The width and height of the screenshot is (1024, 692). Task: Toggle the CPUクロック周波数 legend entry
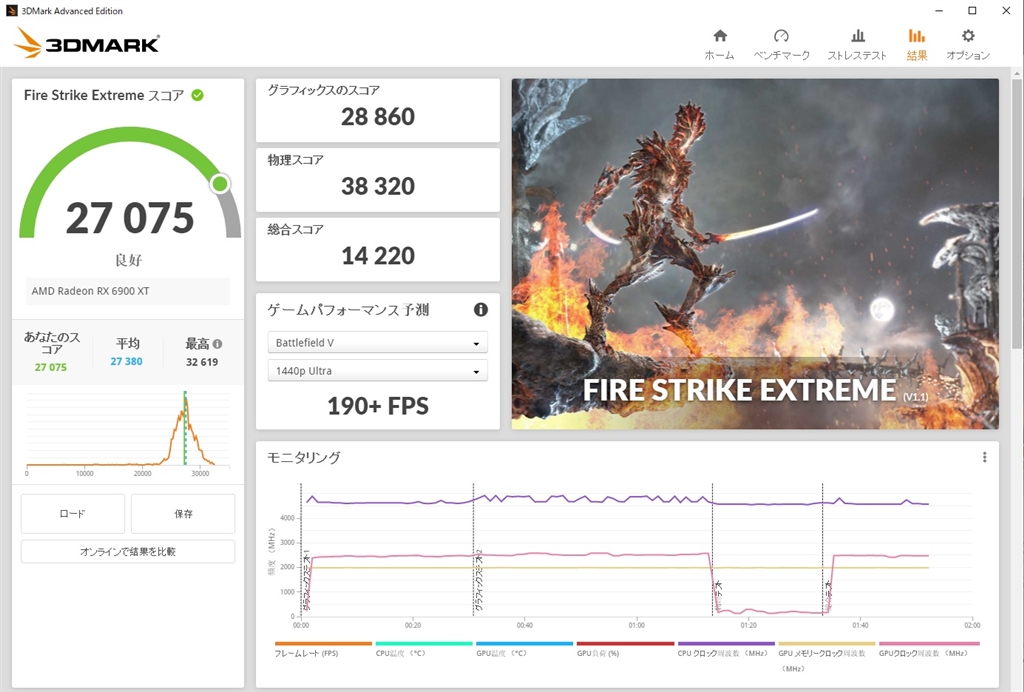(x=726, y=649)
